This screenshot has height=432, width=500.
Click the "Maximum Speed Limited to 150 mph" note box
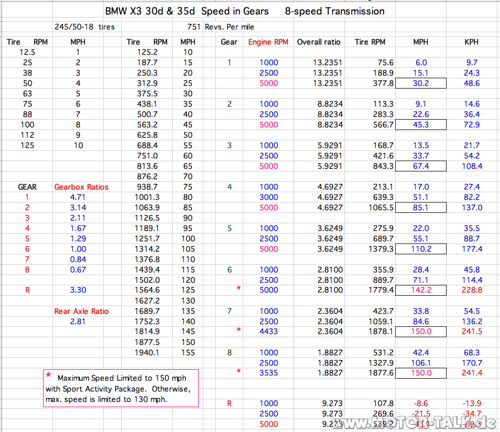pos(121,388)
